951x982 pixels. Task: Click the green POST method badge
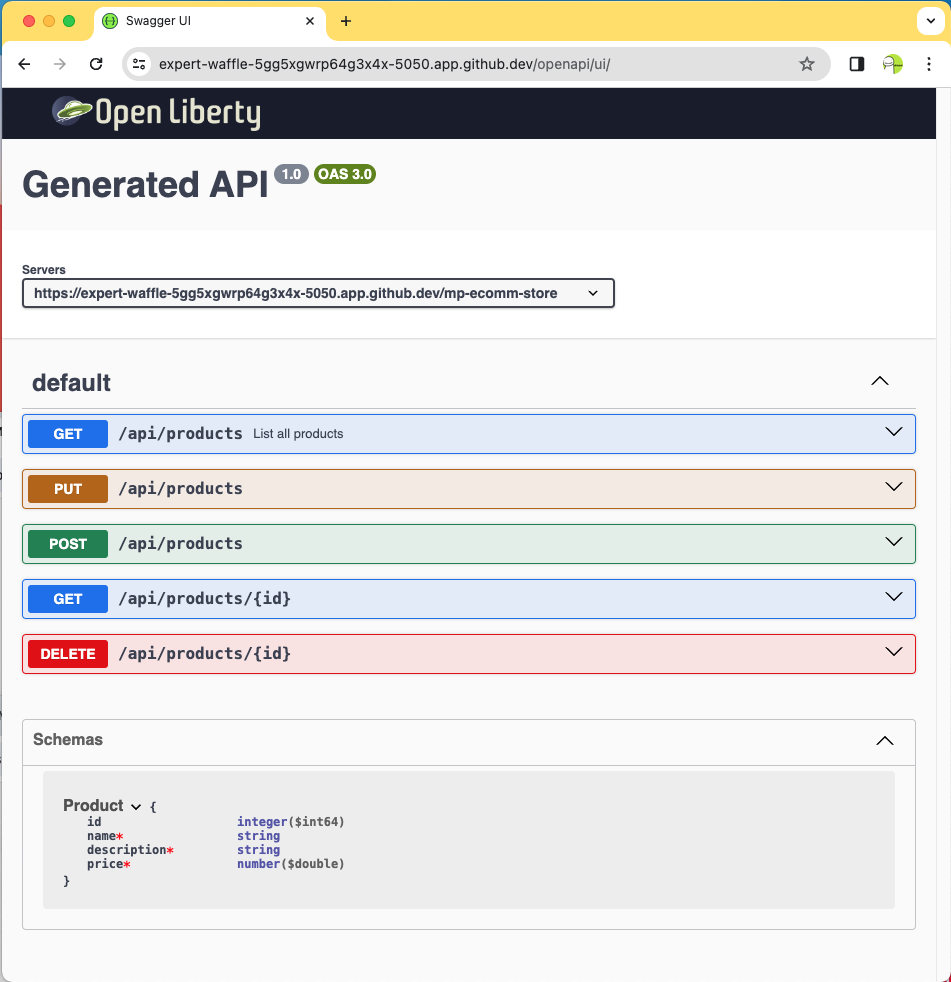pos(68,544)
